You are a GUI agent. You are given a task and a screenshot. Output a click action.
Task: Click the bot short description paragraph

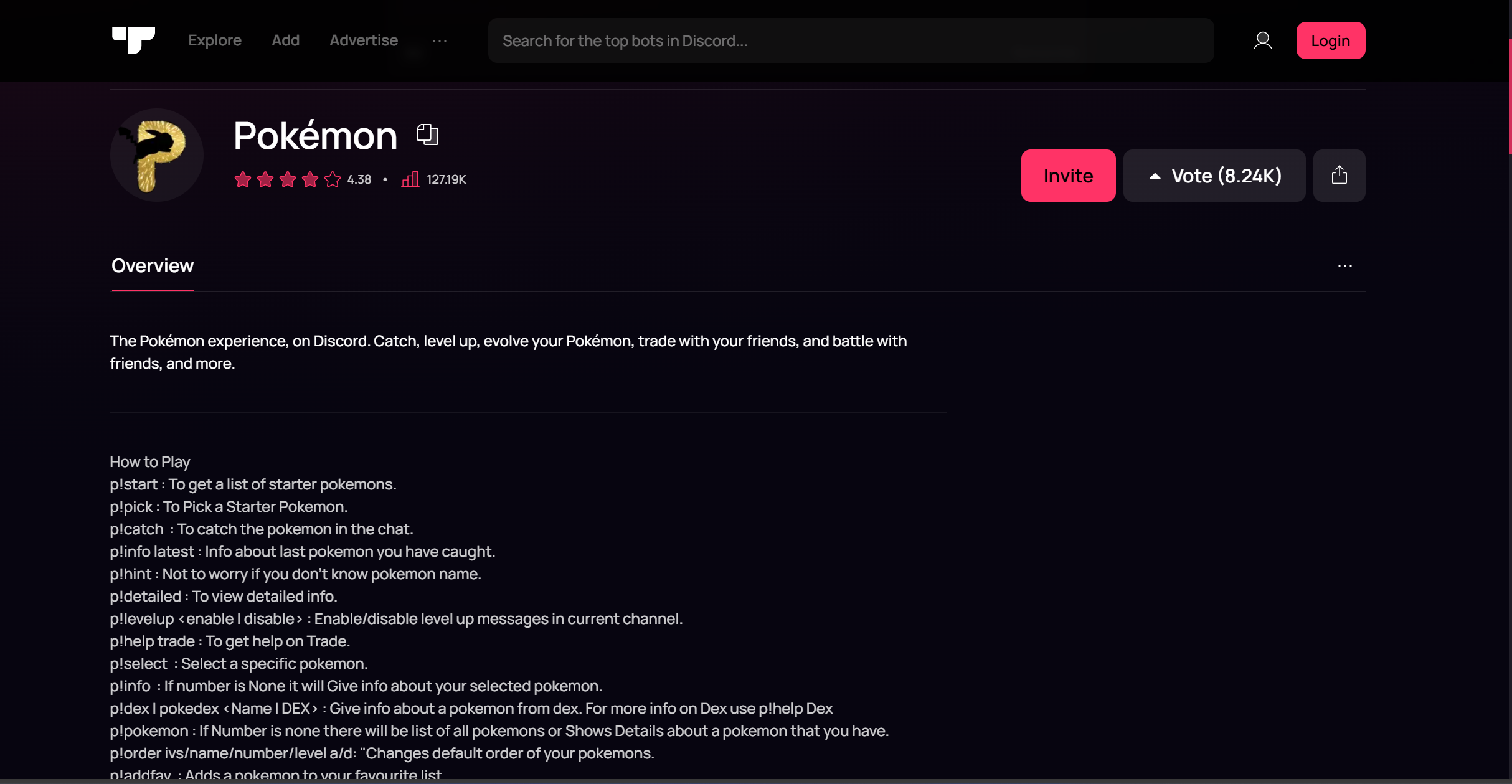point(508,352)
